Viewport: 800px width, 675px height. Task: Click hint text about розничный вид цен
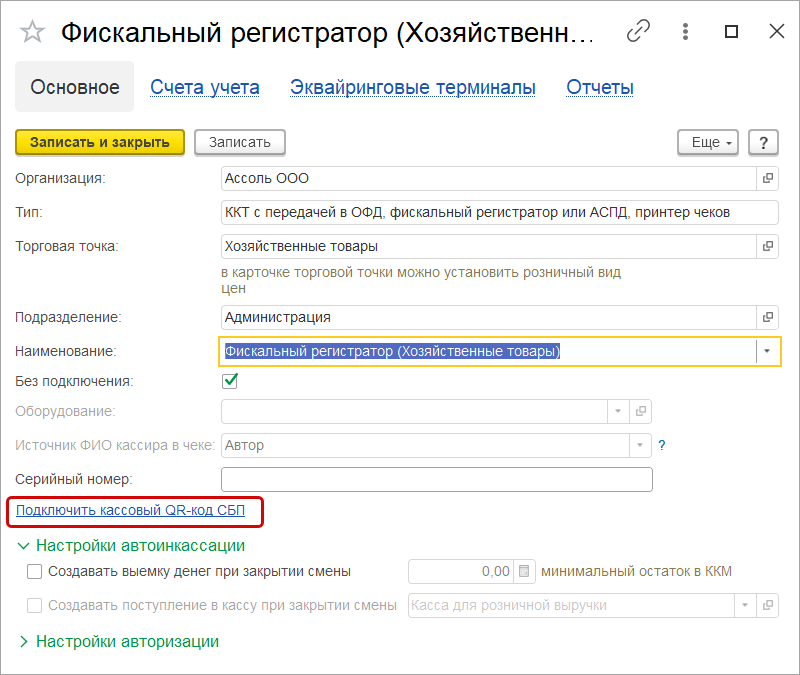[421, 280]
